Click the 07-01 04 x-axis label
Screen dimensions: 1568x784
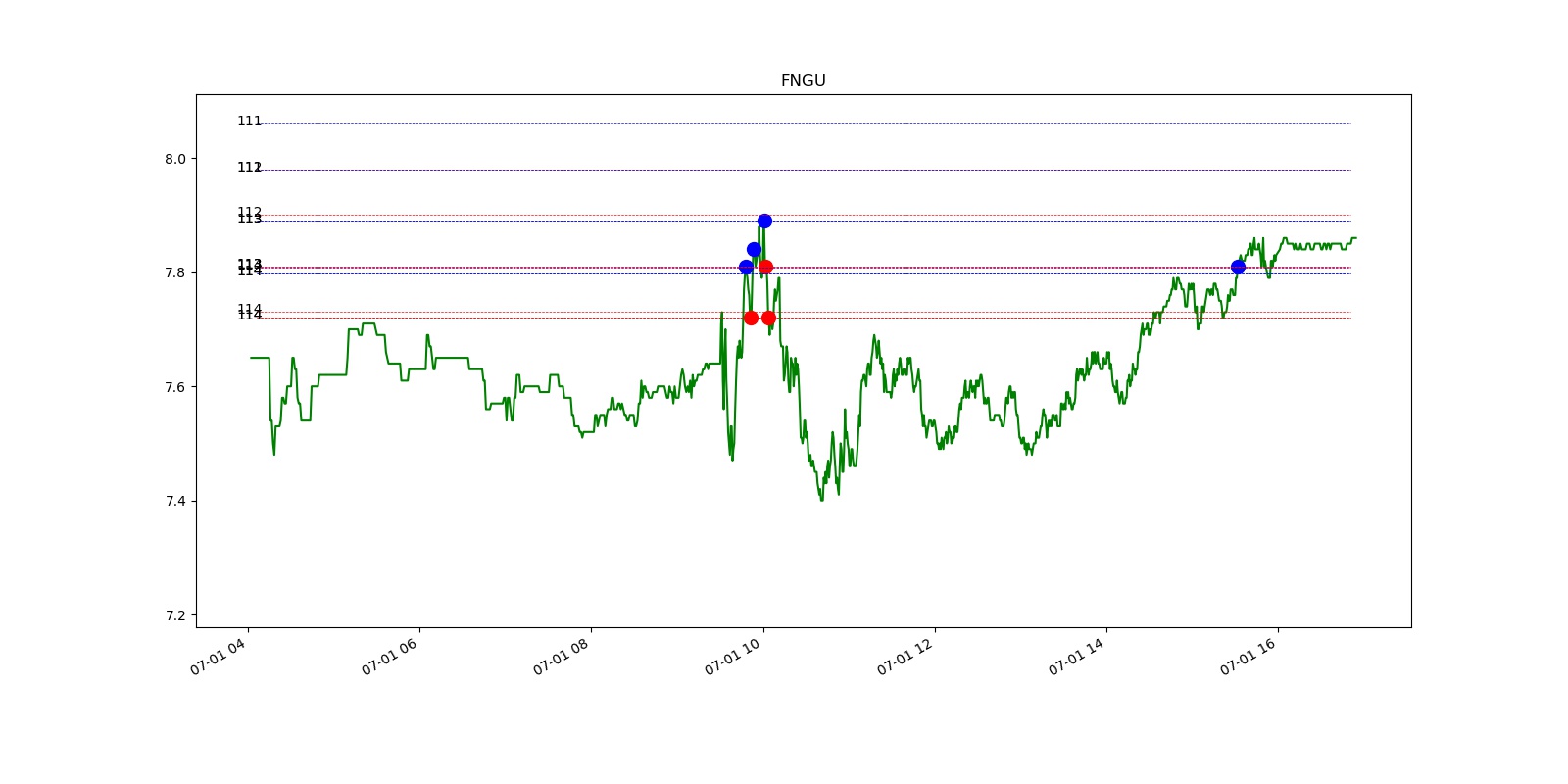219,657
